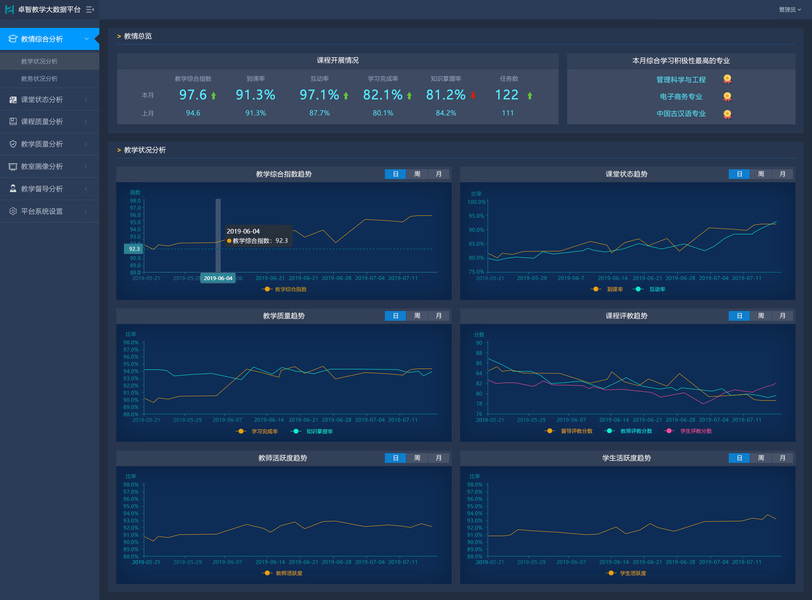Click the 教学状况分析 section heading

pos(145,150)
